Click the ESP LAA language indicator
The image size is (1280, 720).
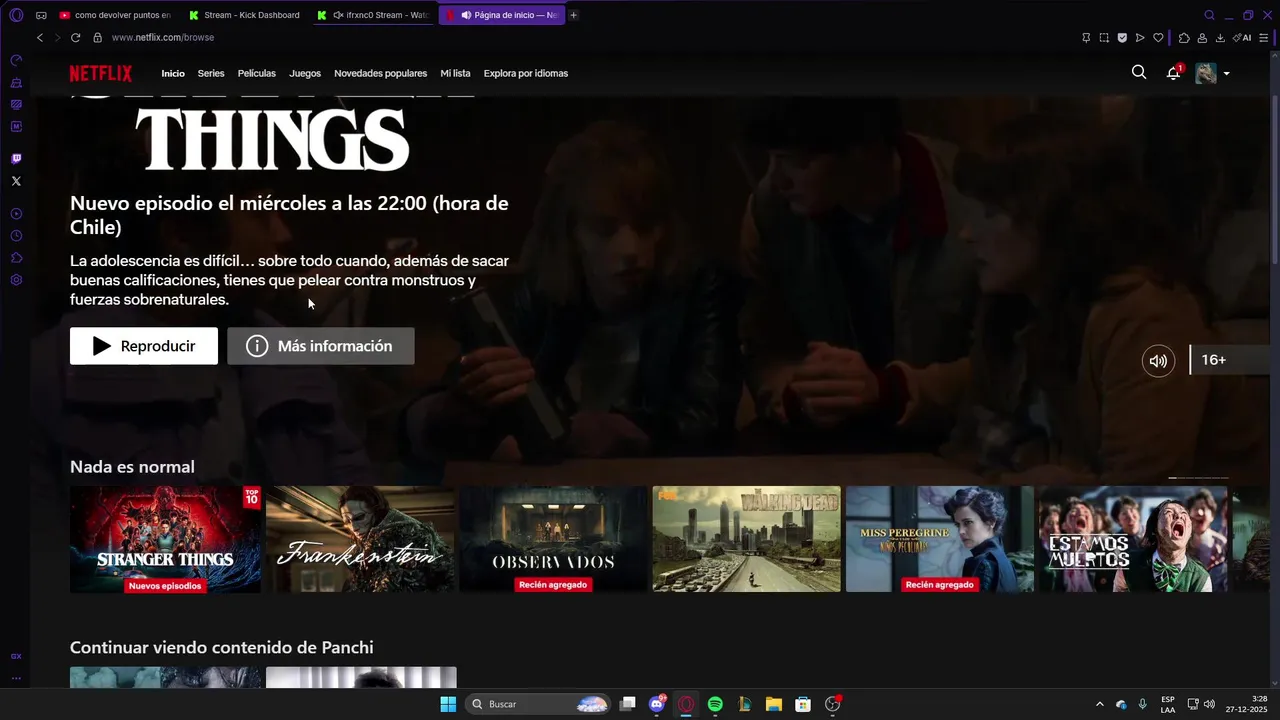(x=1168, y=704)
